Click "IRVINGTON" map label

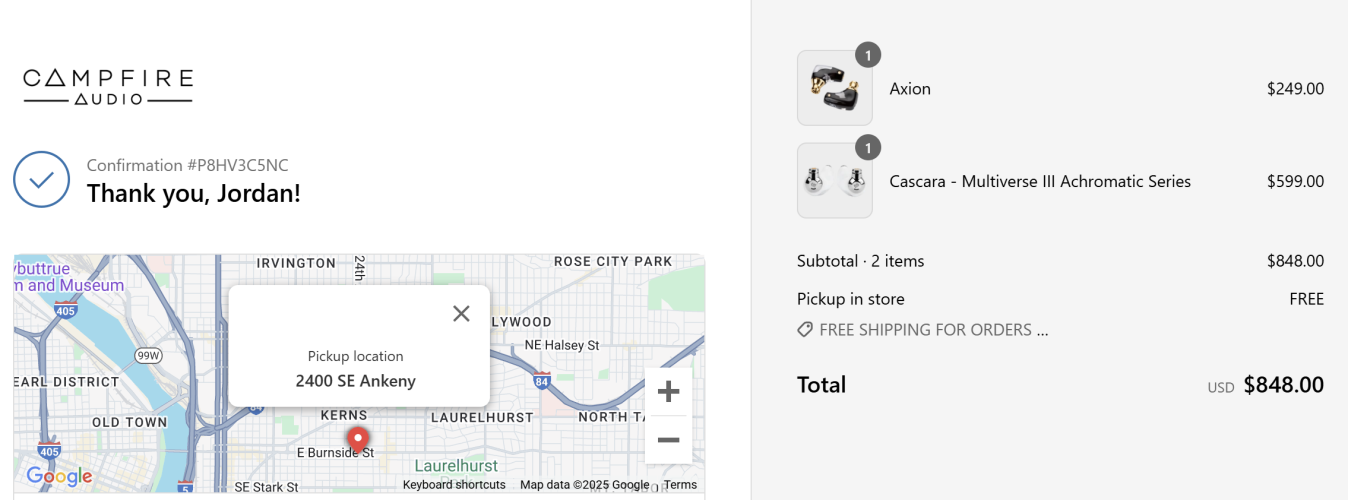296,263
